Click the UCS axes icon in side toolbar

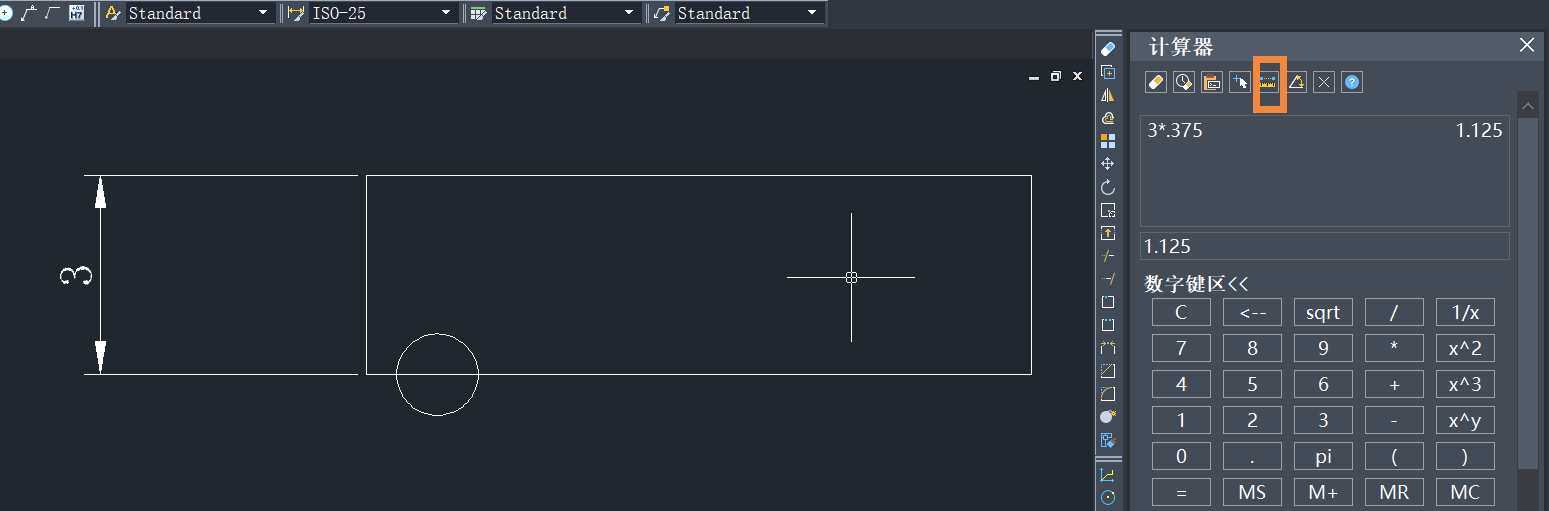1107,475
